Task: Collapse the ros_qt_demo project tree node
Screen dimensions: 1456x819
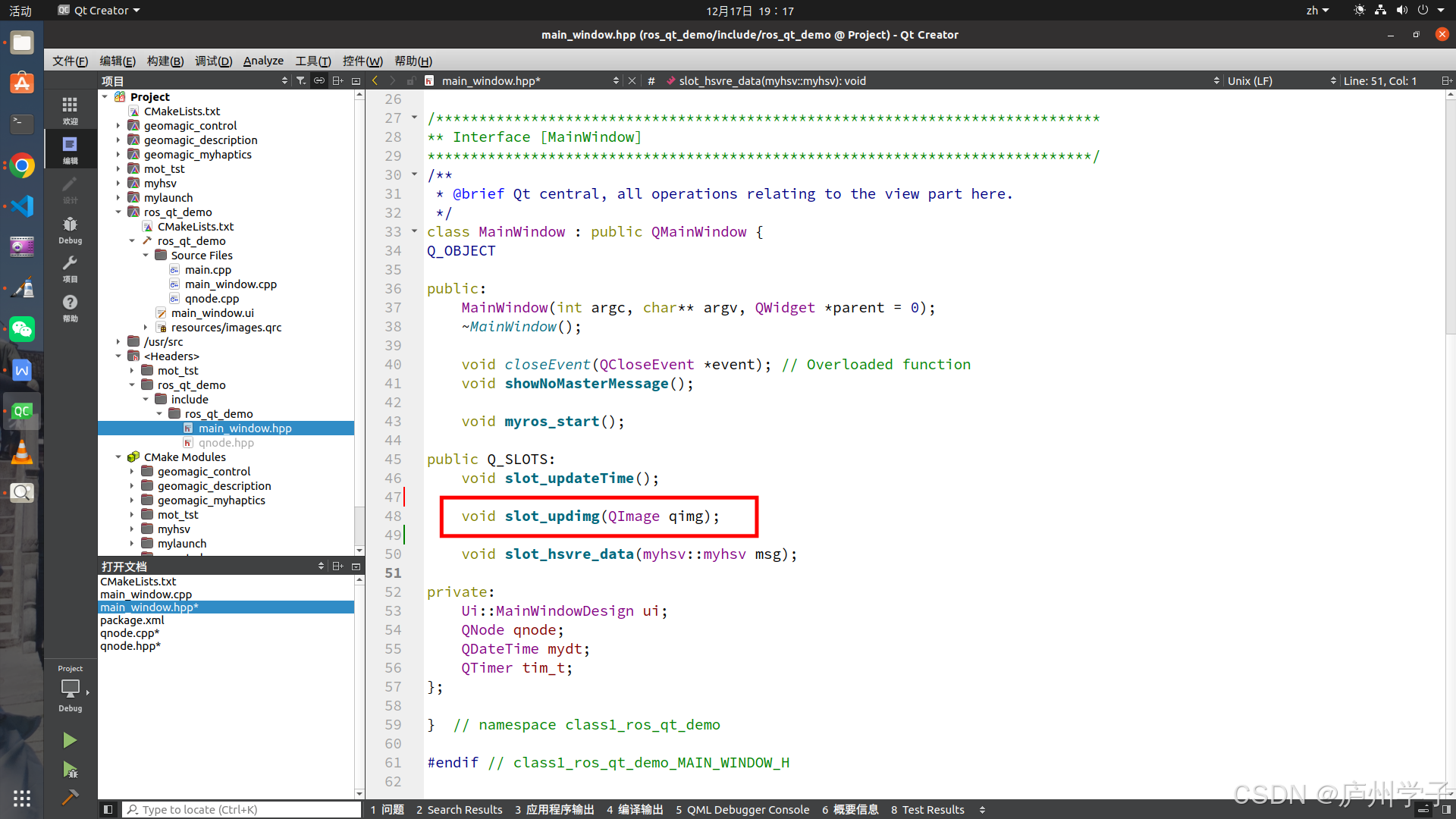Action: [x=118, y=212]
